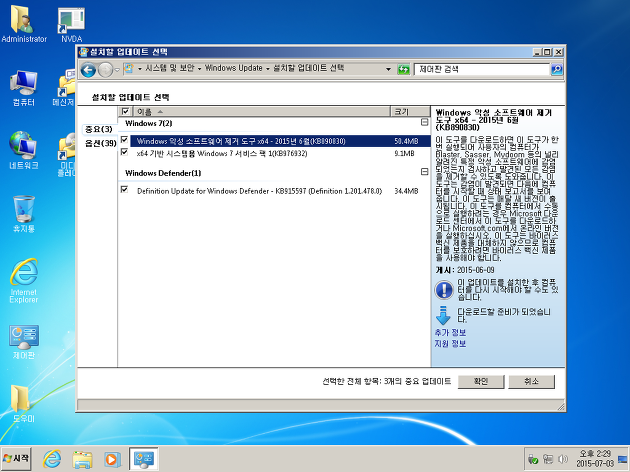Click the refresh button beside address bar
The width and height of the screenshot is (630, 472).
(x=403, y=69)
